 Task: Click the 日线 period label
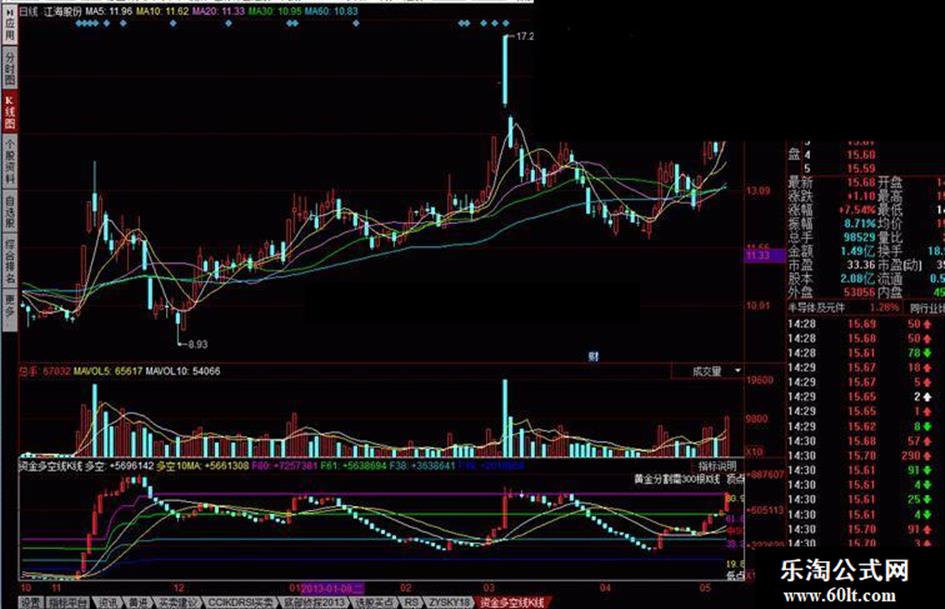[x=28, y=11]
